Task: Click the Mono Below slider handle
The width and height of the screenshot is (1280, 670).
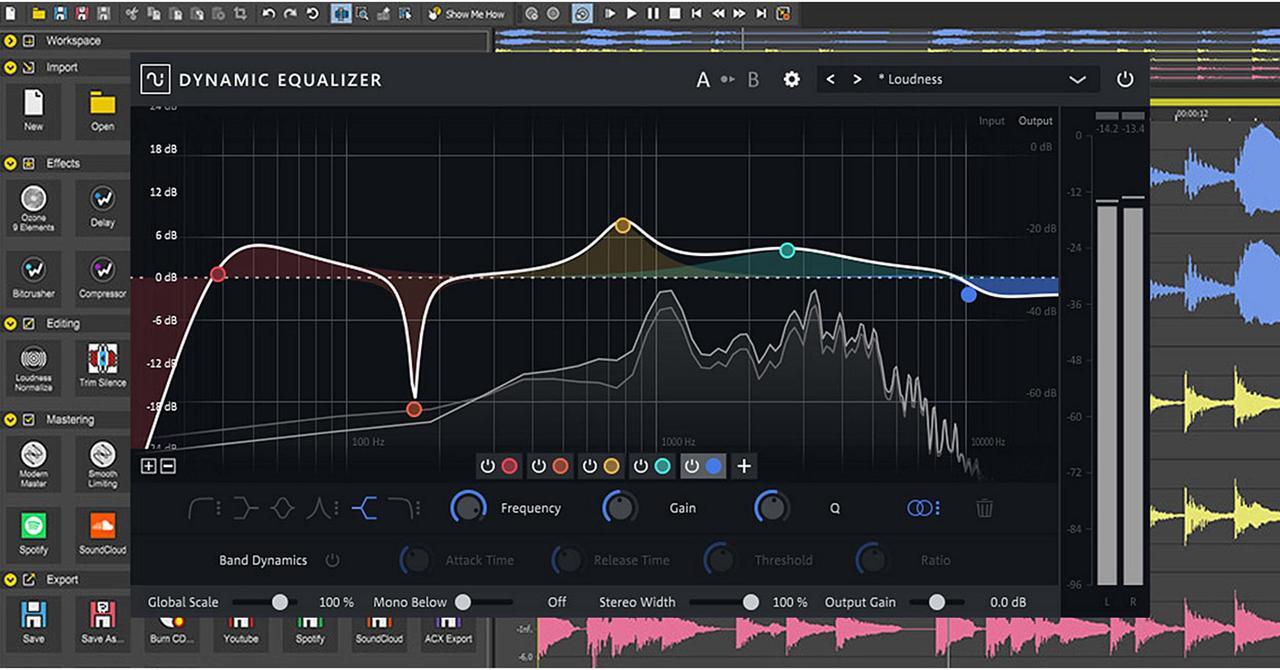Action: 463,602
